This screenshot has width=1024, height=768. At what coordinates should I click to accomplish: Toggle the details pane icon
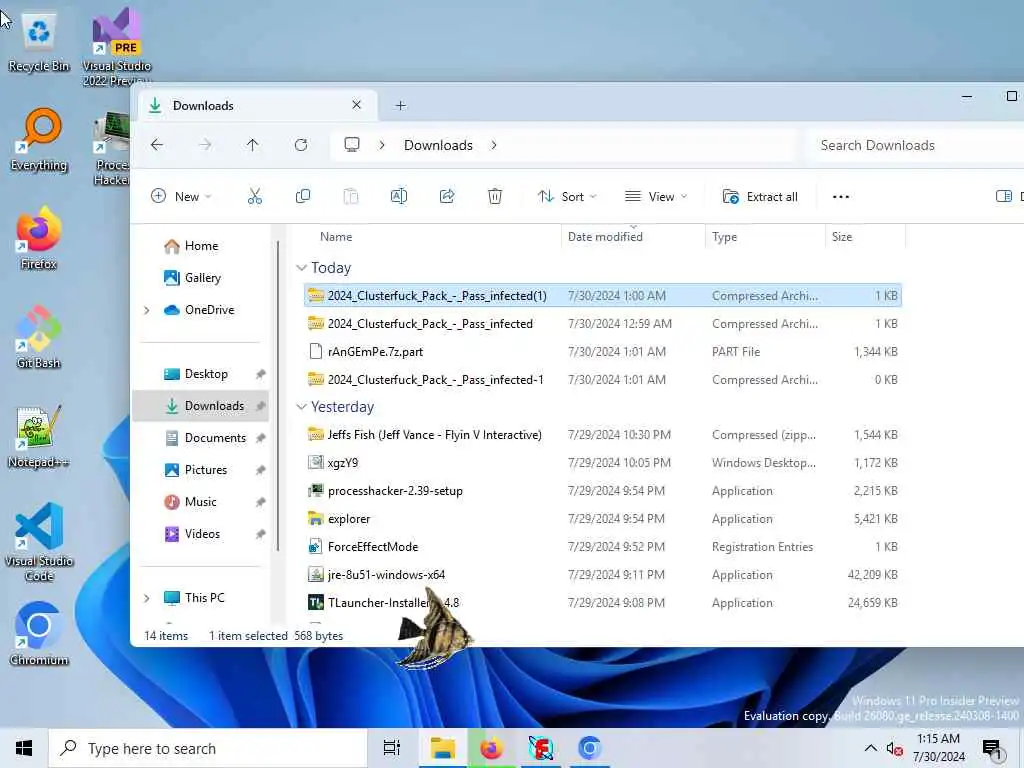point(1003,196)
